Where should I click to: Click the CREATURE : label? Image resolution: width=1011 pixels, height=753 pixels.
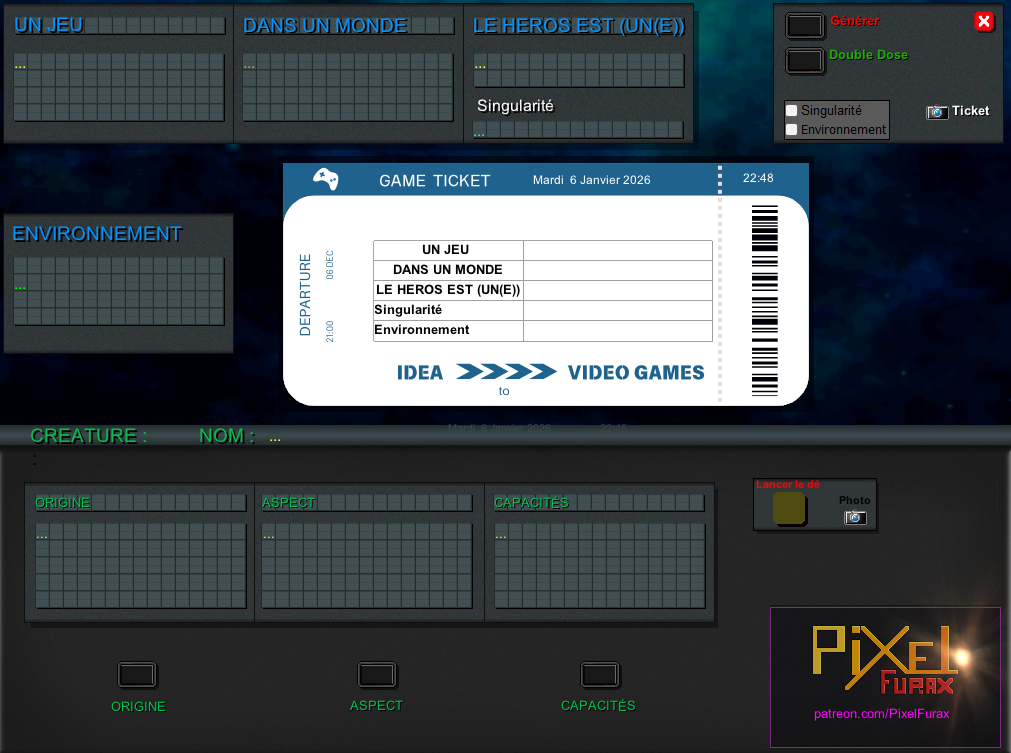[88, 436]
